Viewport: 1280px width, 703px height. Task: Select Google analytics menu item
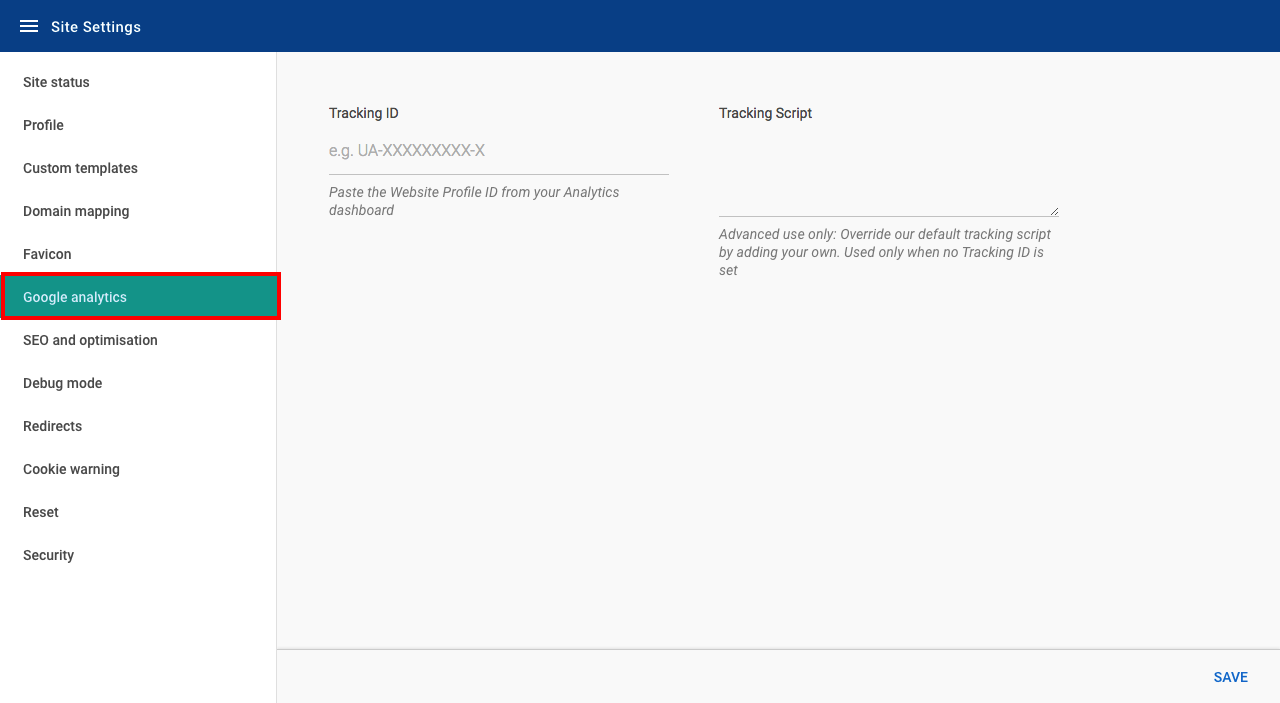(138, 297)
